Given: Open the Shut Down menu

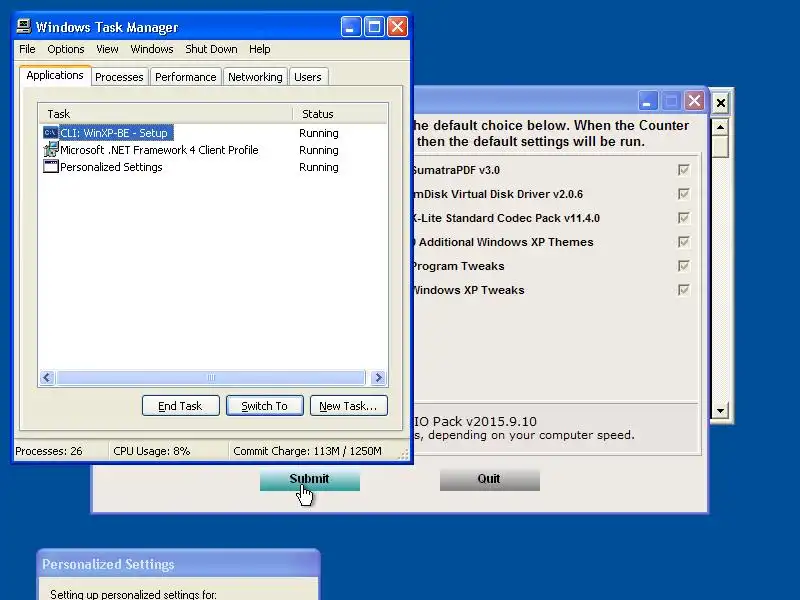Looking at the screenshot, I should pyautogui.click(x=211, y=49).
